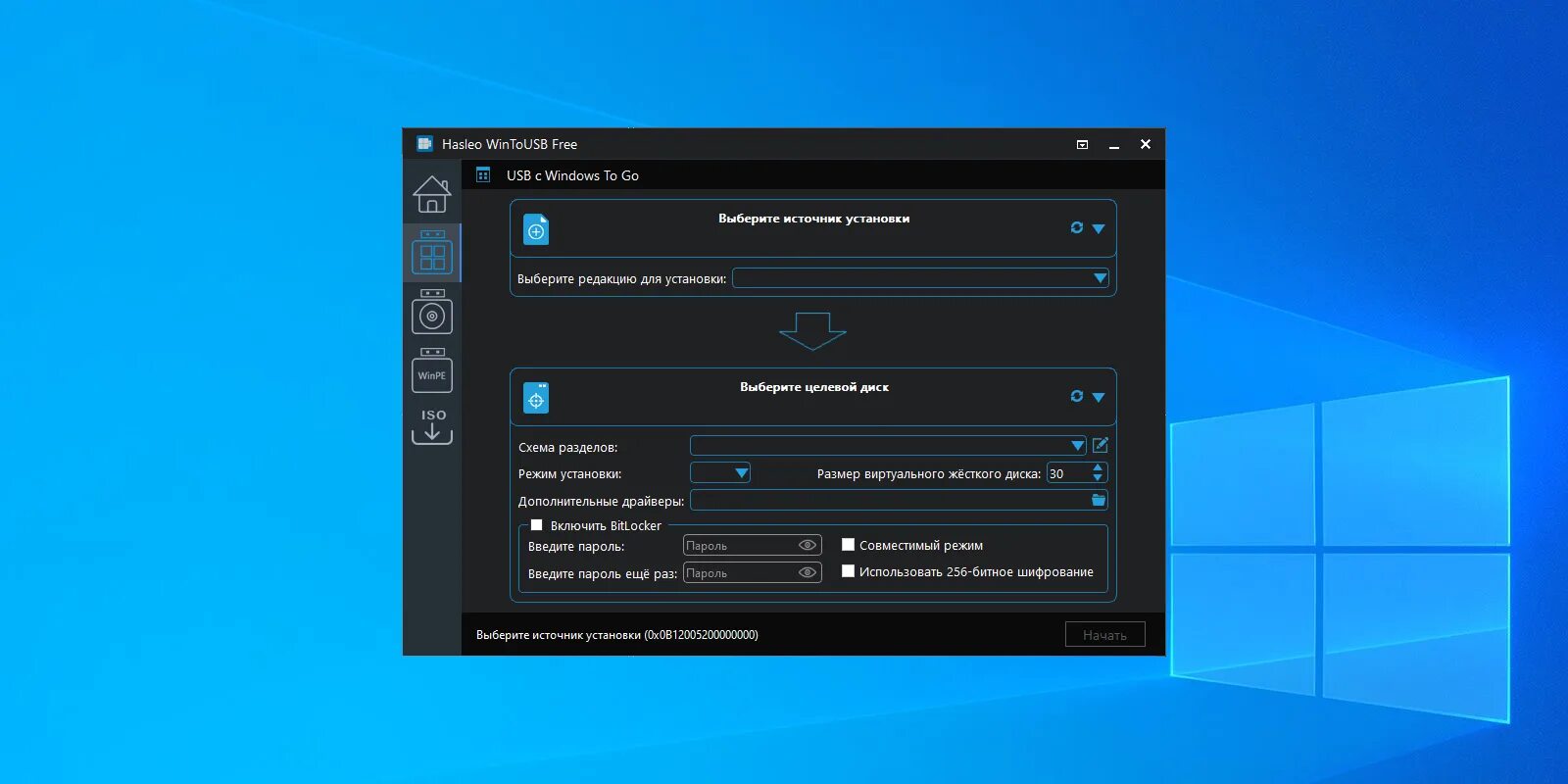Click the Выберите источник установки heading

[813, 219]
